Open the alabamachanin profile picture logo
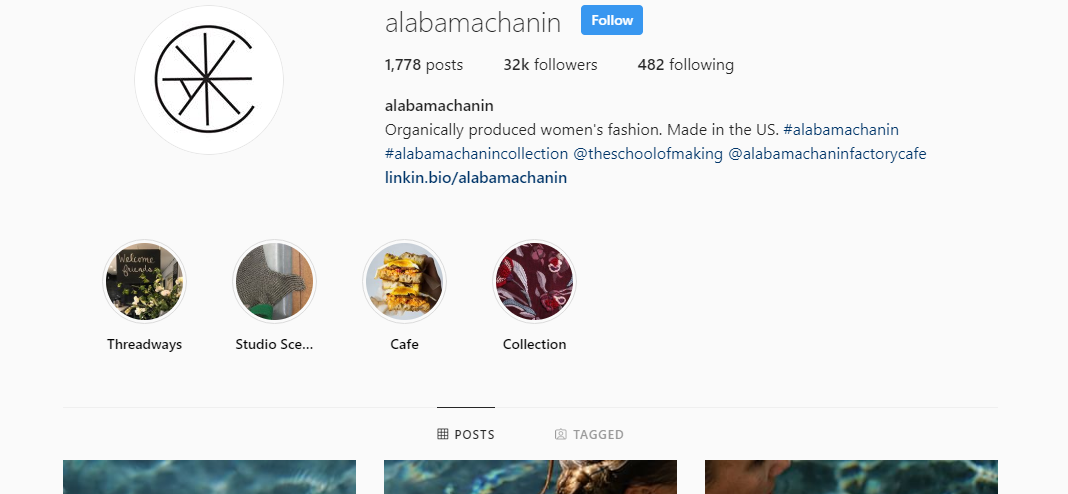 click(x=209, y=80)
